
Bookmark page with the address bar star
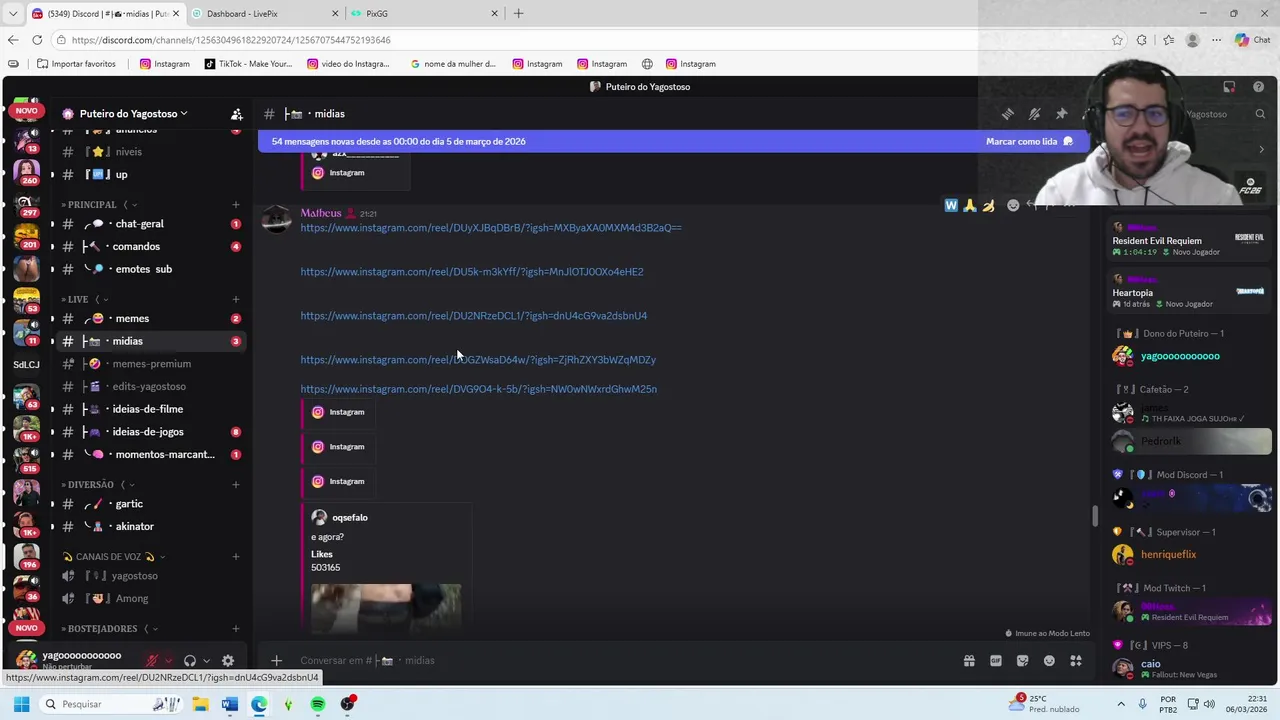tap(1117, 40)
